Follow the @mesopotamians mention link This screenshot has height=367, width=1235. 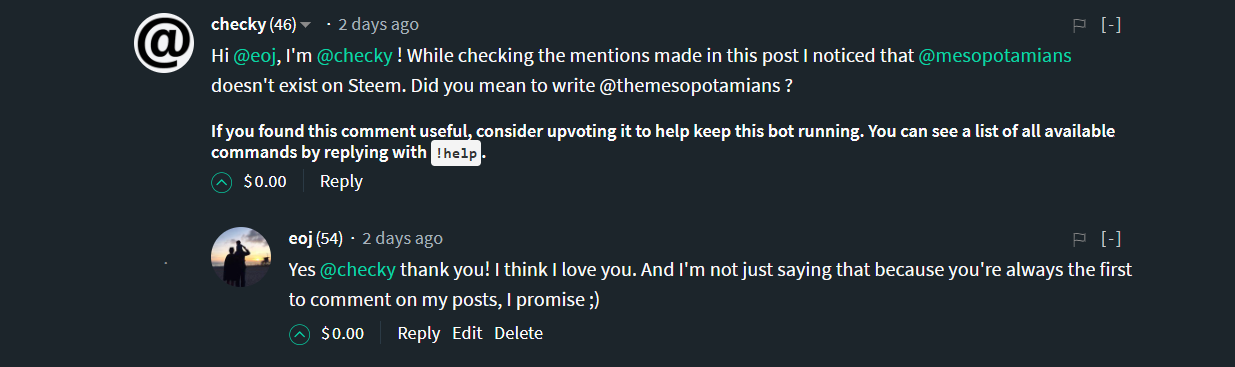point(995,56)
